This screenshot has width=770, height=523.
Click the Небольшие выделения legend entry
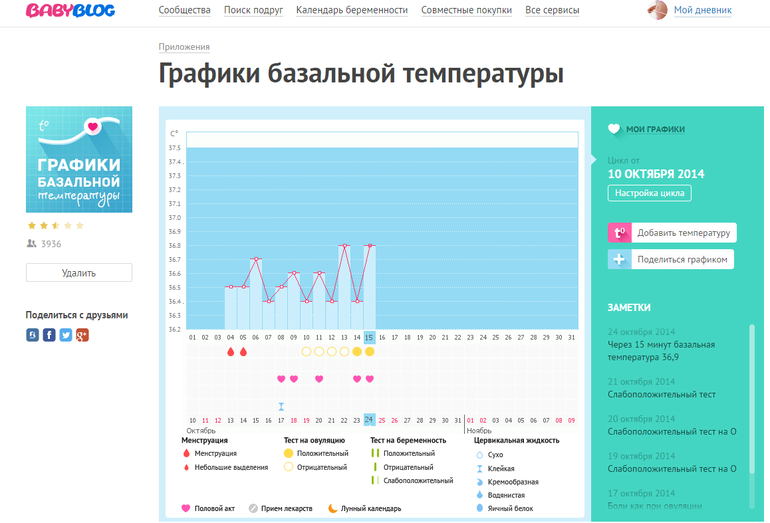(225, 467)
